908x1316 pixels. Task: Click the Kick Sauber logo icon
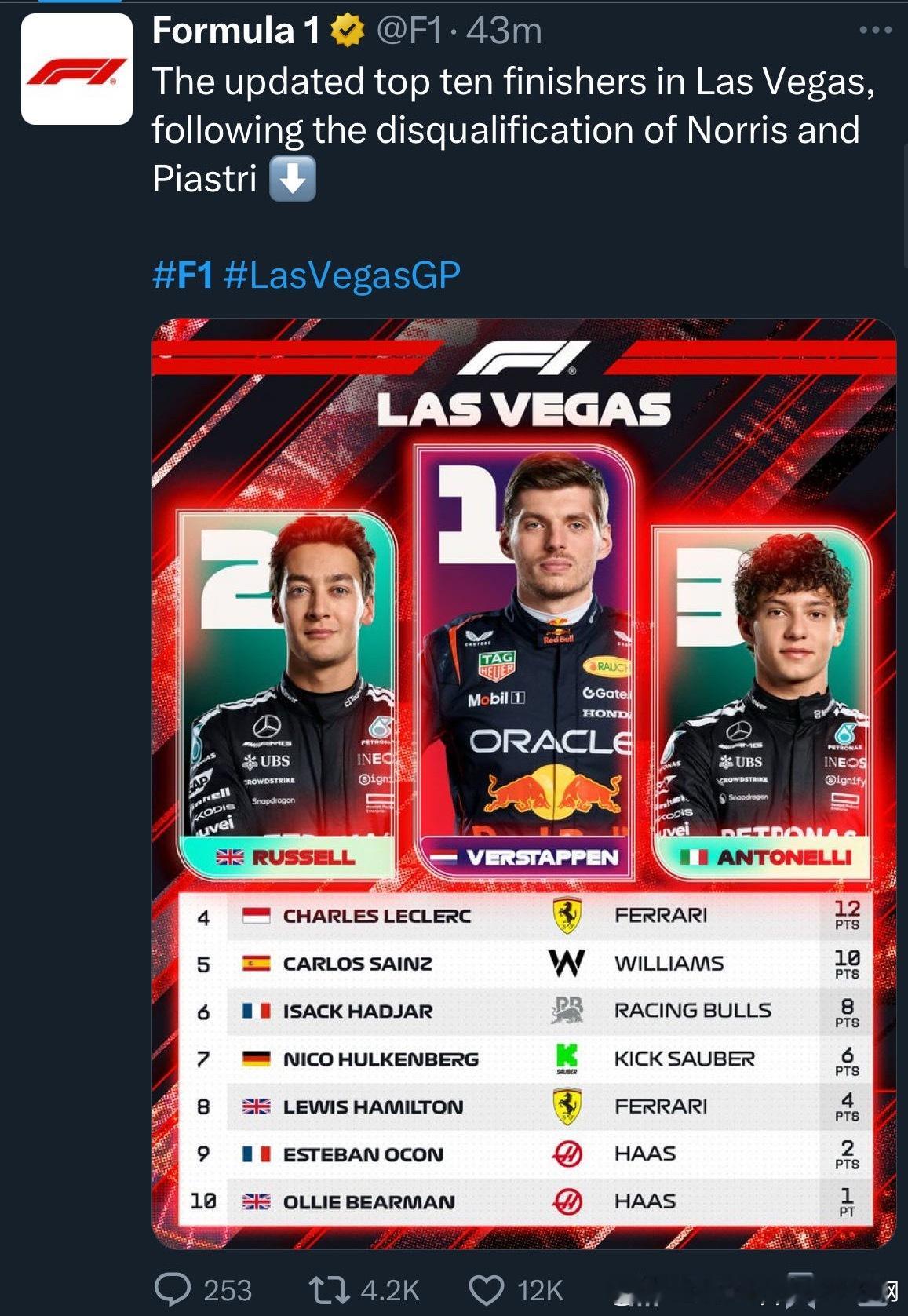tap(567, 1058)
